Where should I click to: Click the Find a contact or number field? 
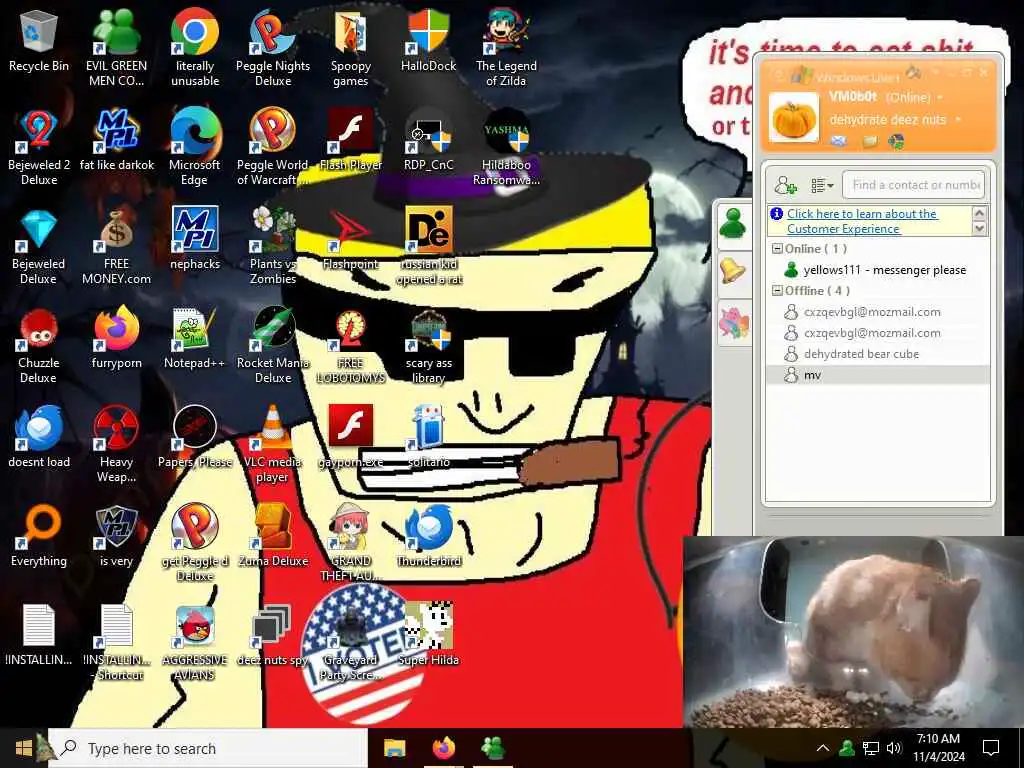tap(914, 185)
